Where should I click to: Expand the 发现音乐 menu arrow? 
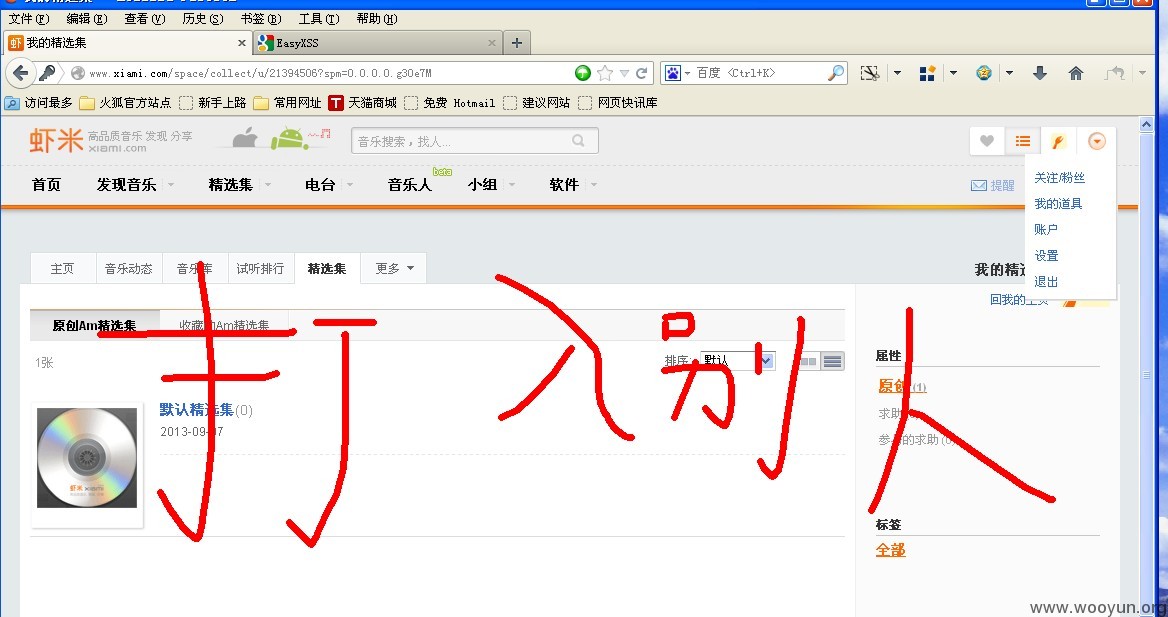tap(171, 185)
